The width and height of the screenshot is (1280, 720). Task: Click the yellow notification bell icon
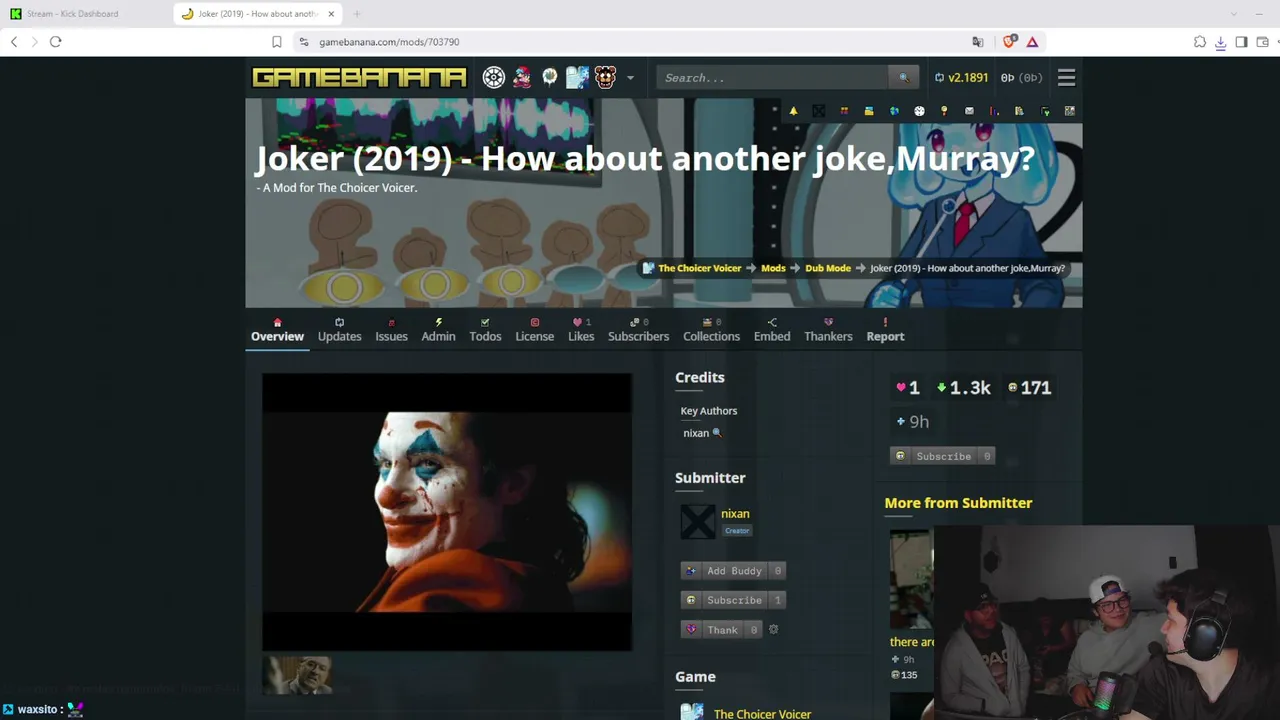pyautogui.click(x=793, y=111)
